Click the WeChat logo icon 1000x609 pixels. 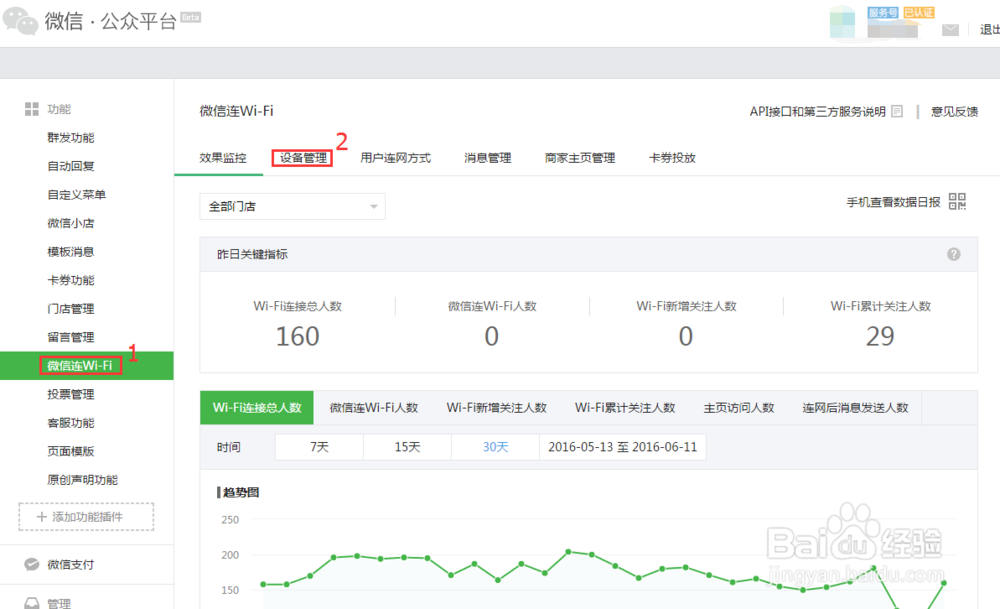[x=20, y=21]
